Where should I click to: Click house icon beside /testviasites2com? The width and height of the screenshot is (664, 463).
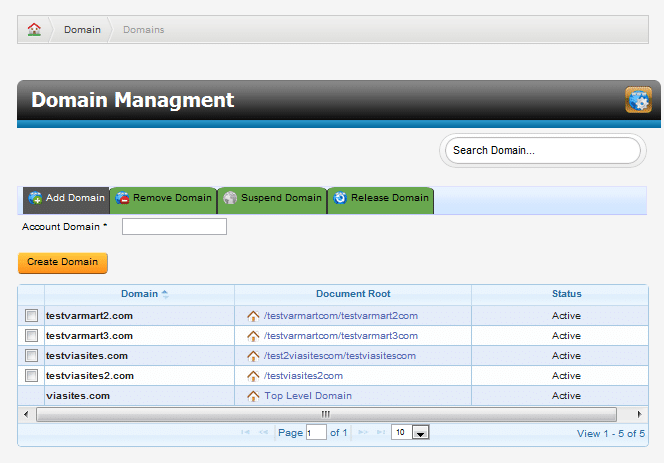(x=253, y=376)
